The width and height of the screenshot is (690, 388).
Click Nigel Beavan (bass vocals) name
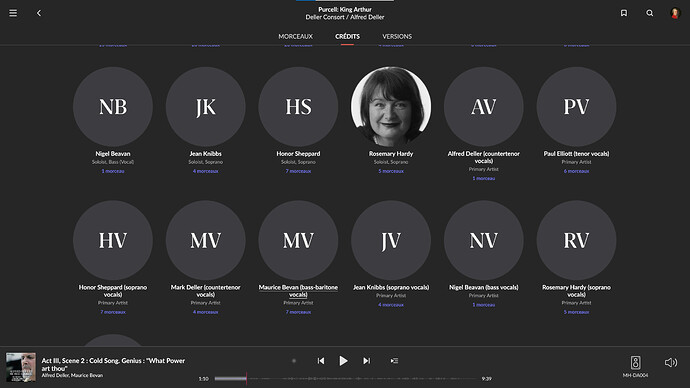click(x=484, y=287)
